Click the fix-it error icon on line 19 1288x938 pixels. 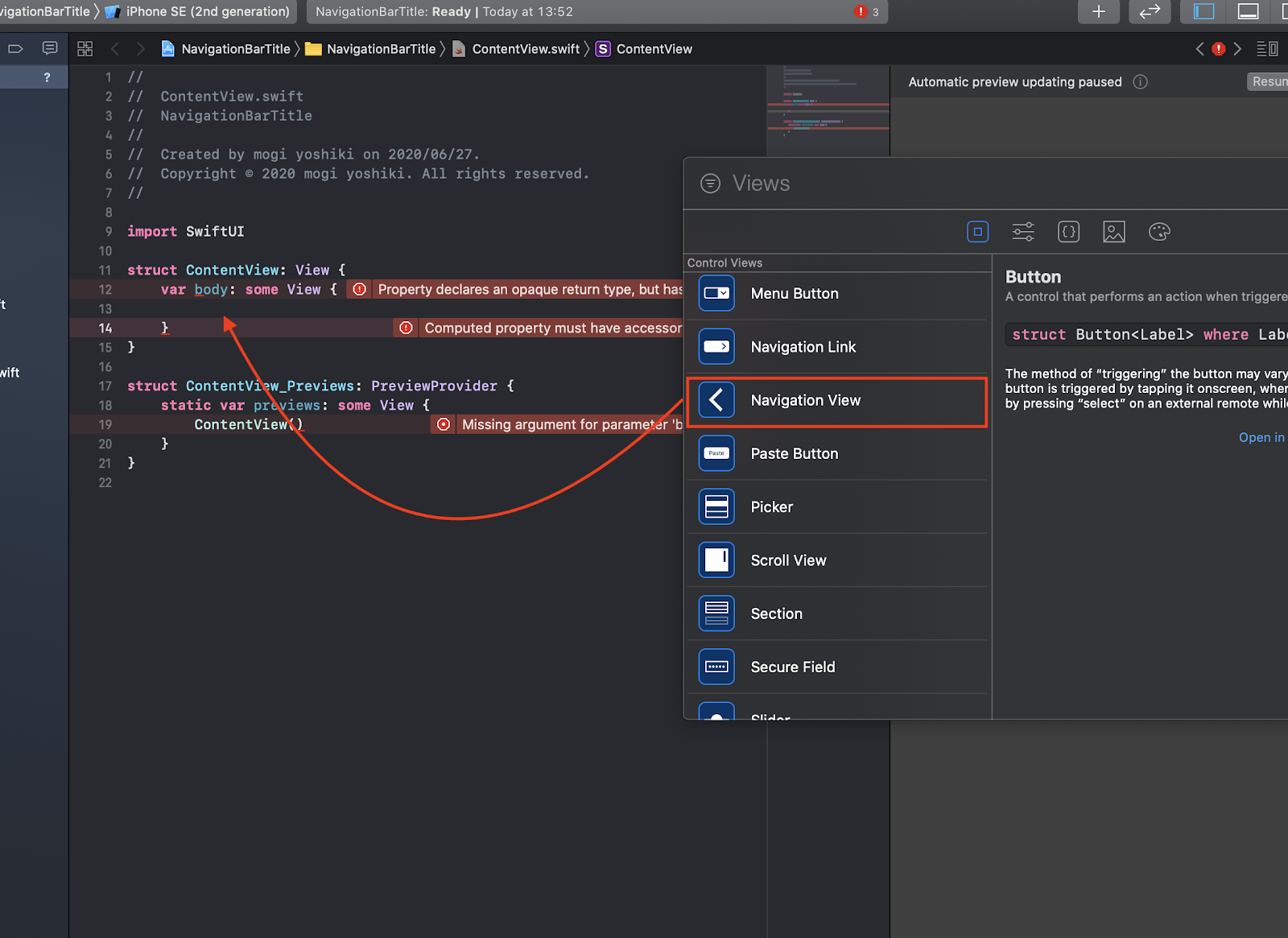(x=443, y=424)
